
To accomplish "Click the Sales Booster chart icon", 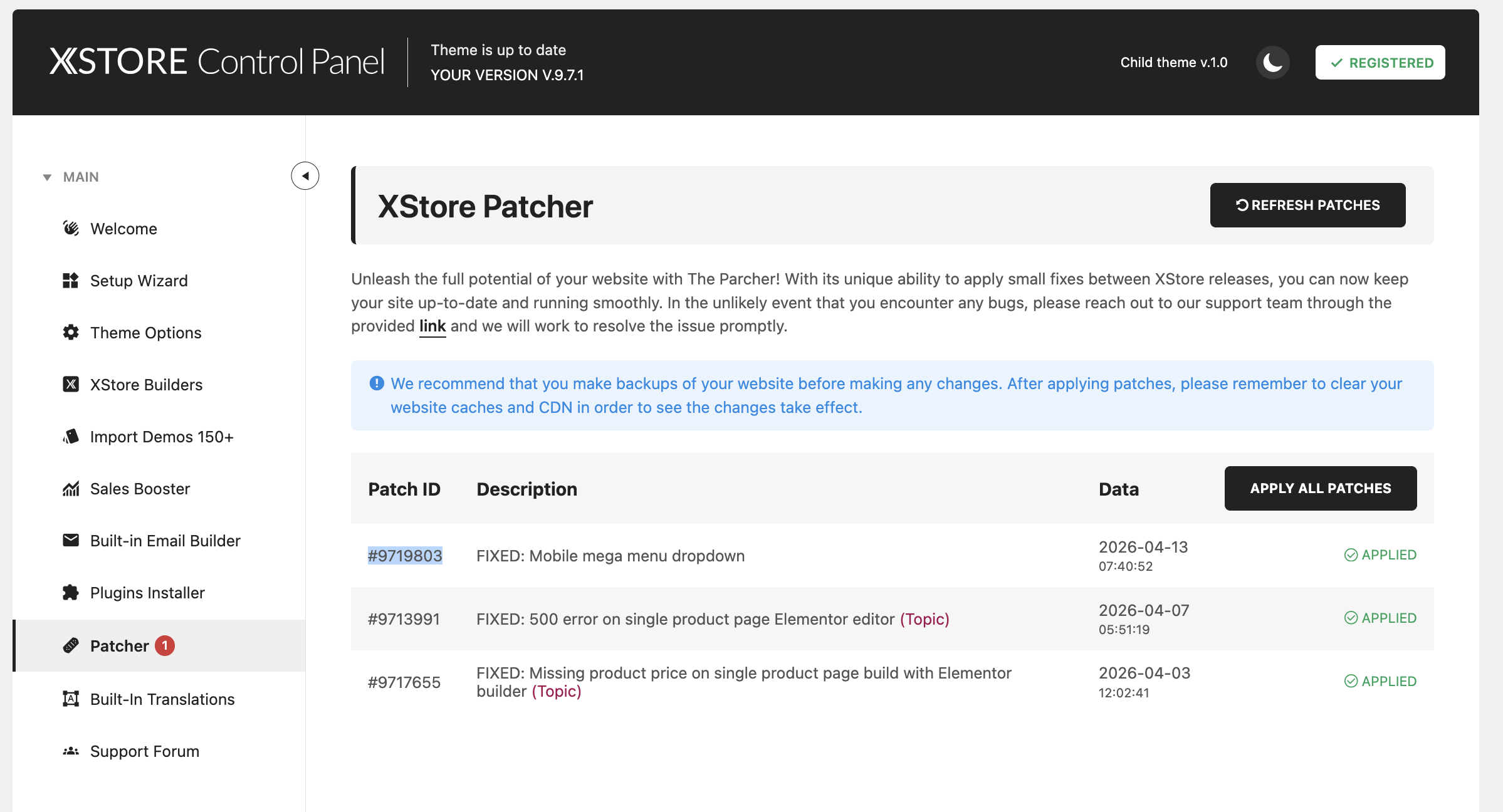I will coord(71,488).
